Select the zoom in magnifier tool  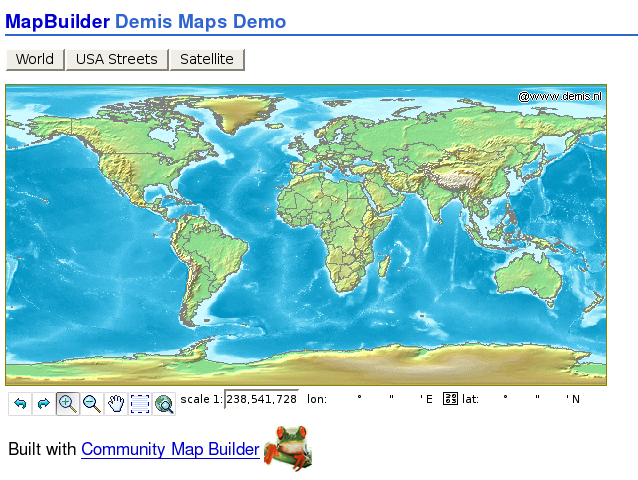tap(68, 404)
